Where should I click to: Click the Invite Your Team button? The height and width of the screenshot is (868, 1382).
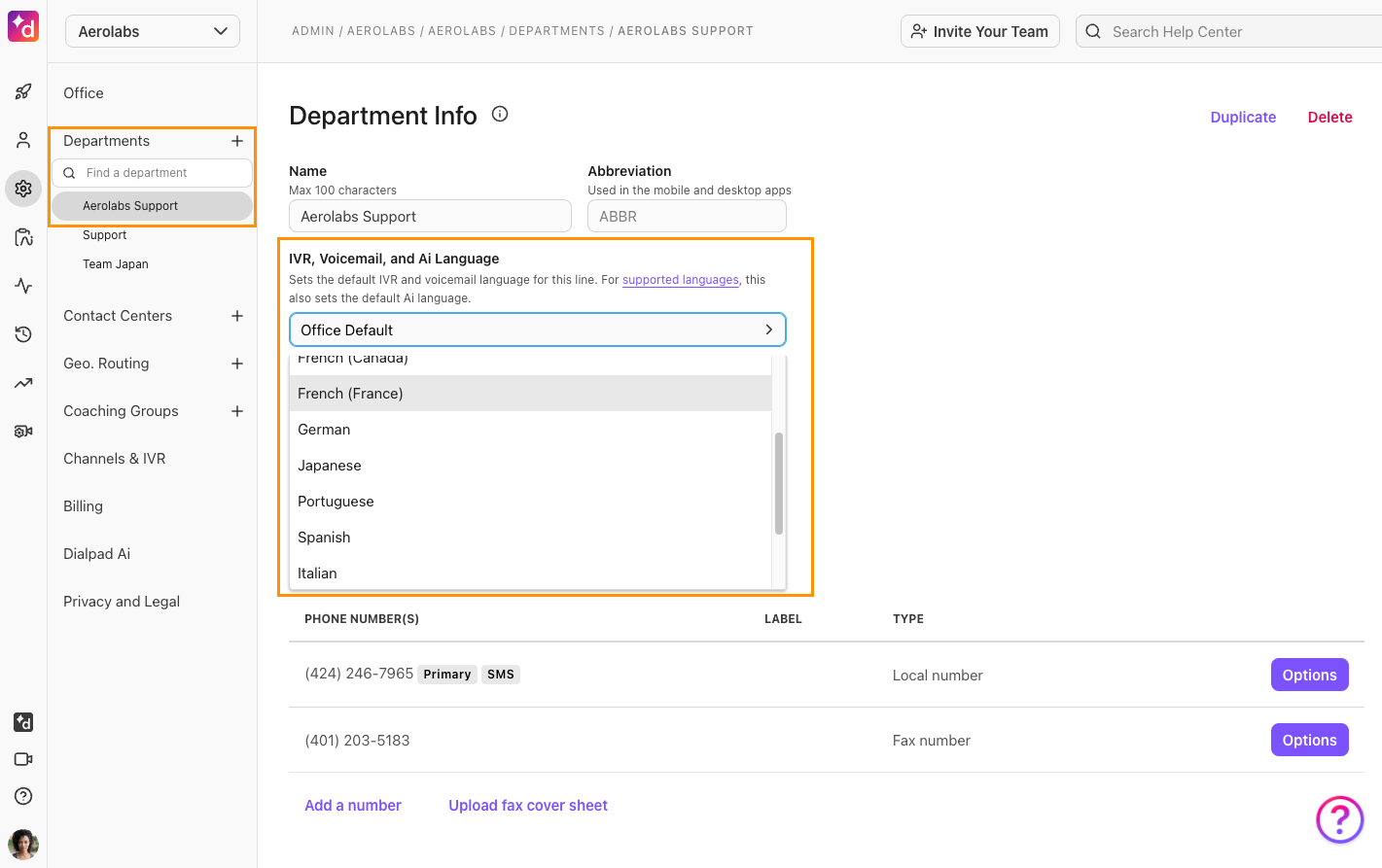click(x=980, y=31)
